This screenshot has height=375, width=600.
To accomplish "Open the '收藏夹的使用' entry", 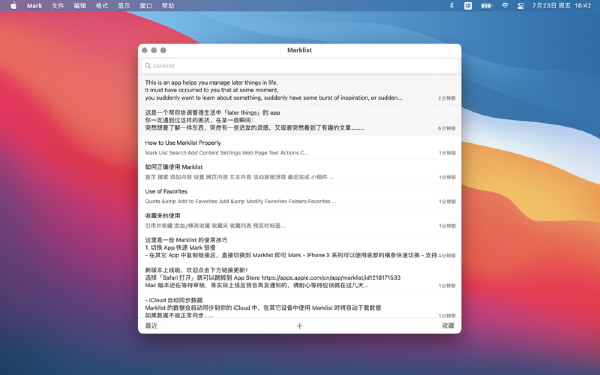I will point(300,220).
